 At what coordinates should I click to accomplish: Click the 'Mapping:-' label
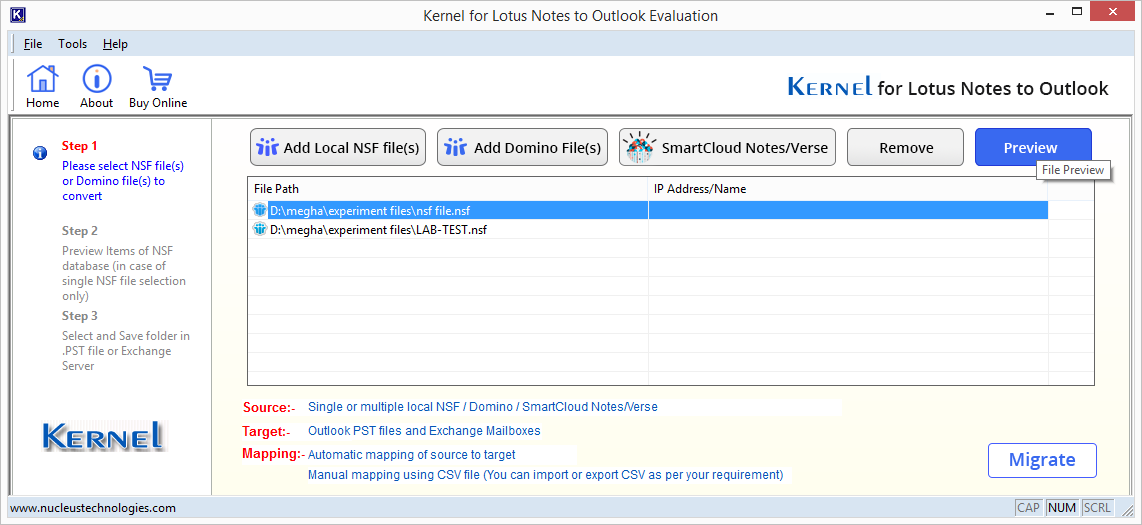pyautogui.click(x=273, y=454)
